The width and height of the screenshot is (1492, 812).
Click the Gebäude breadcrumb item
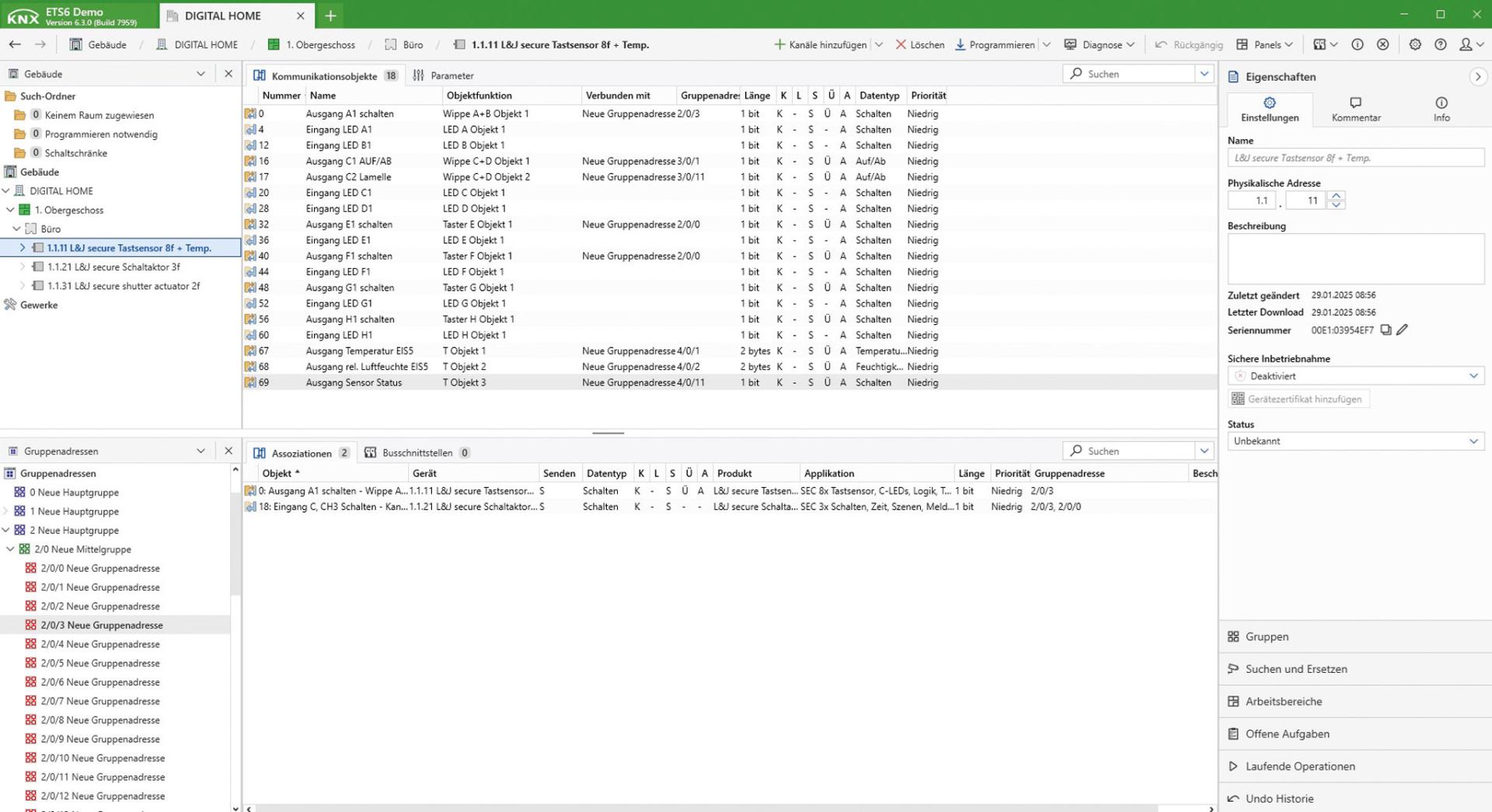[x=98, y=44]
